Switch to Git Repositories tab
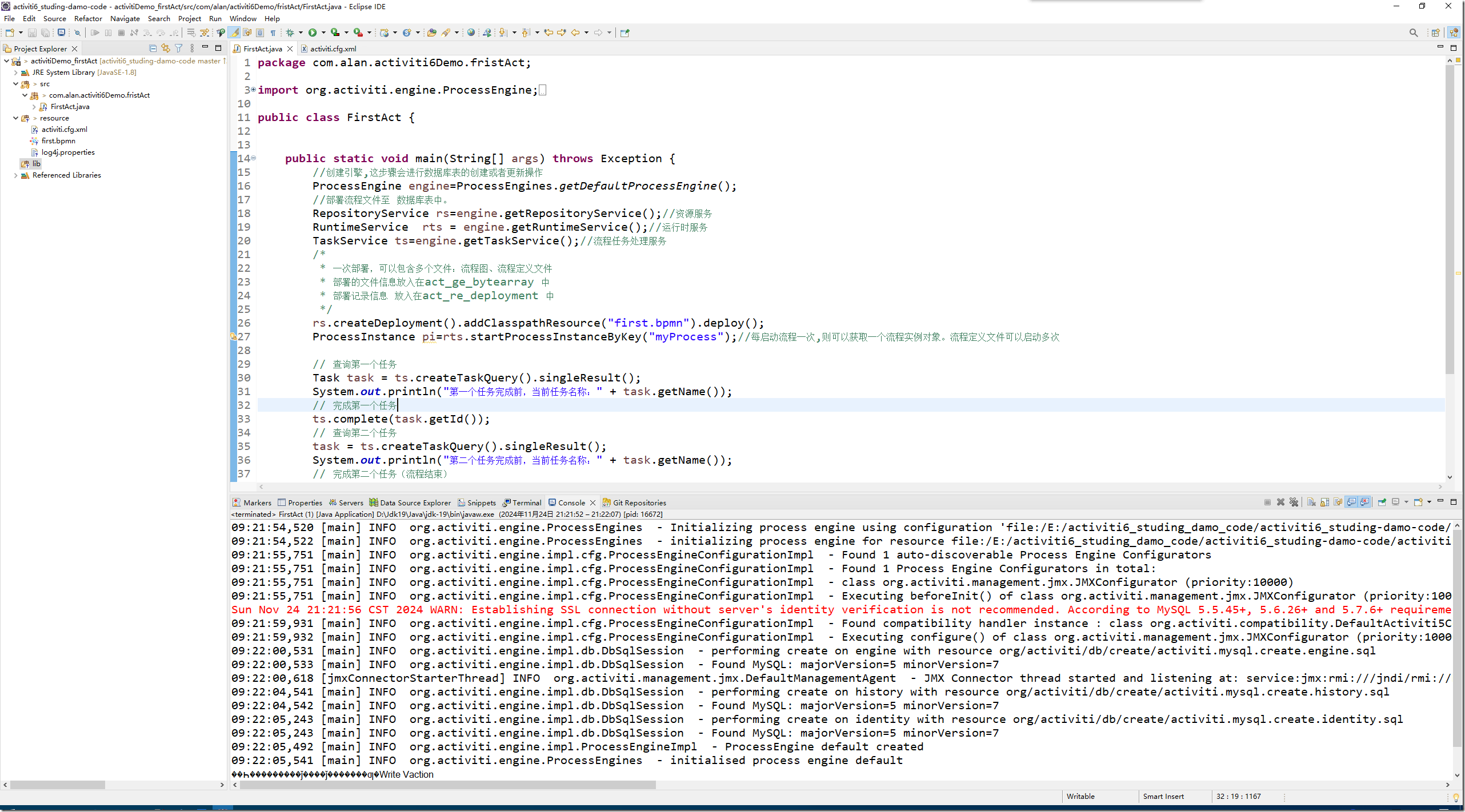This screenshot has height=812, width=1465. coord(634,503)
